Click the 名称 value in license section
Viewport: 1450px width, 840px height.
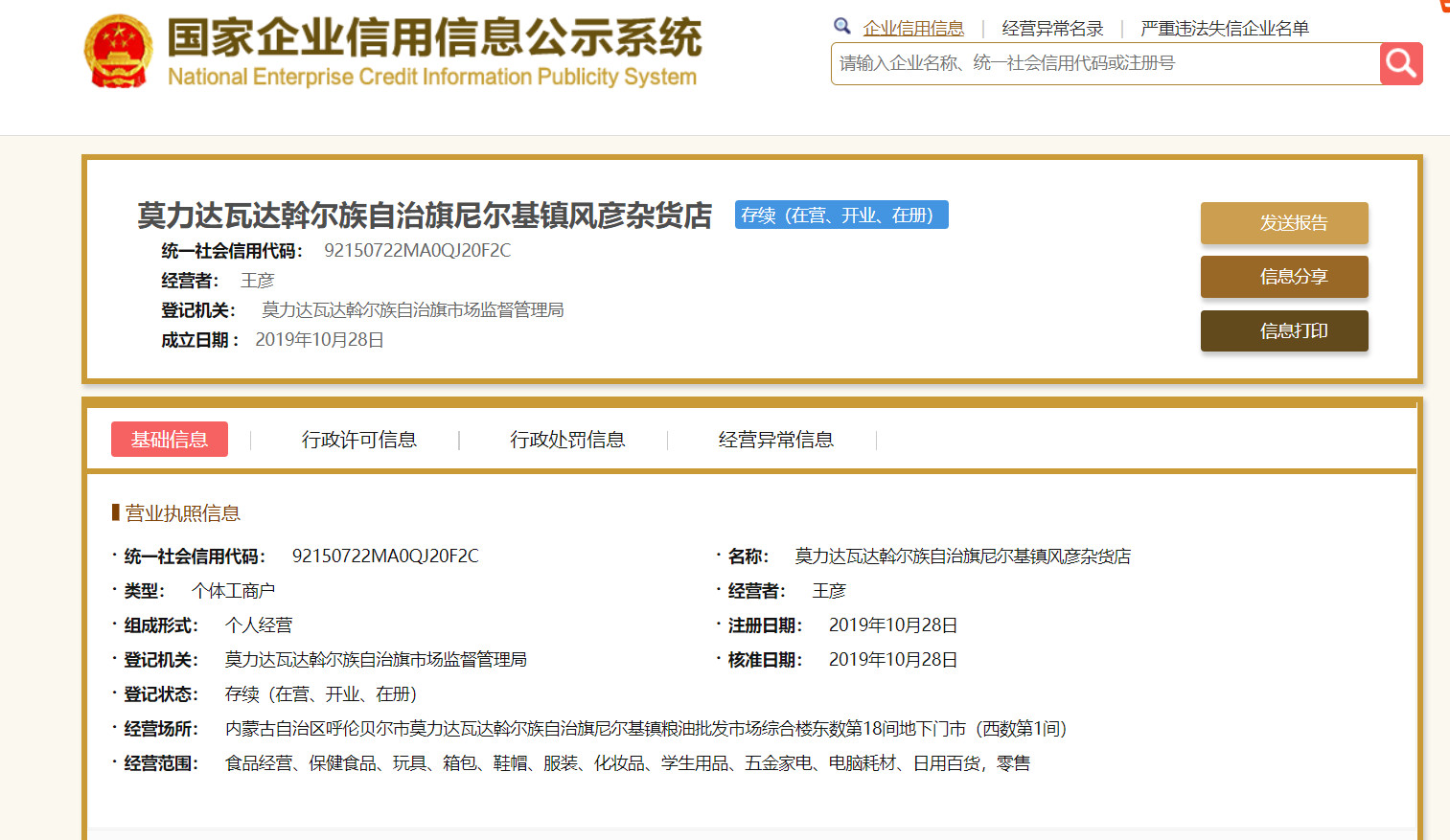(x=962, y=556)
